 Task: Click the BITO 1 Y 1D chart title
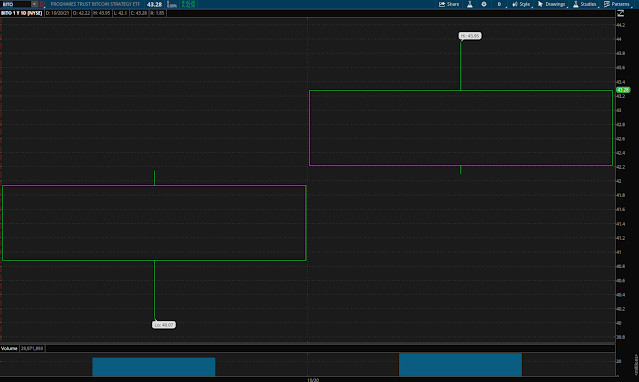click(x=22, y=13)
